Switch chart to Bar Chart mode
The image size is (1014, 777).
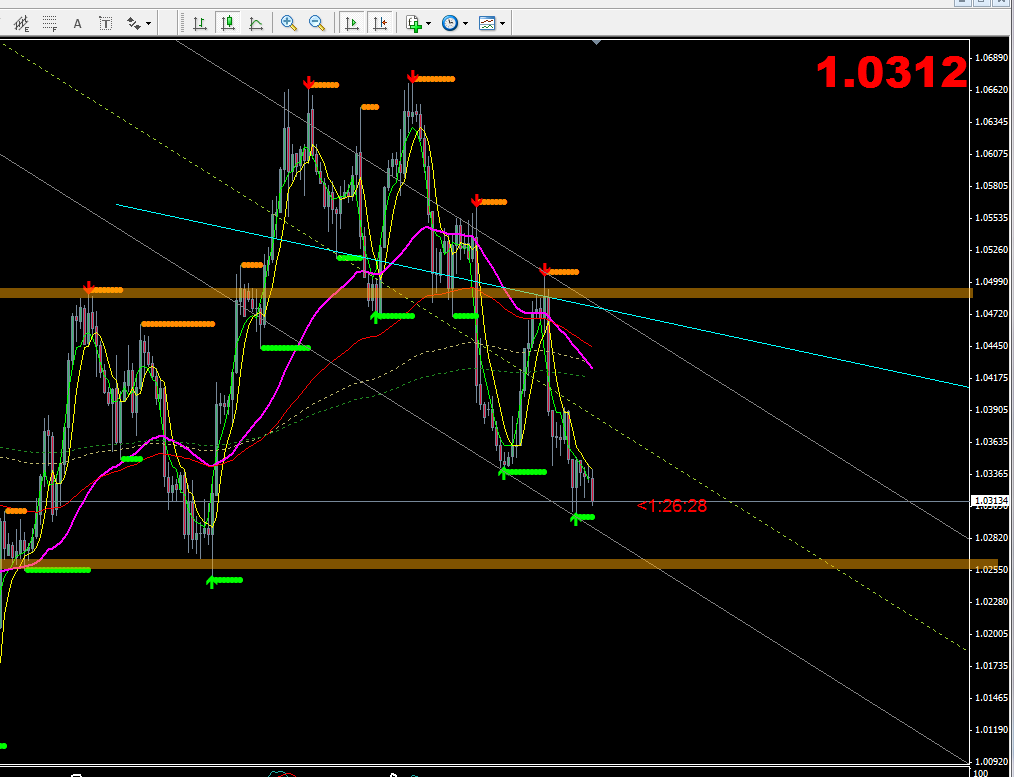(x=201, y=23)
